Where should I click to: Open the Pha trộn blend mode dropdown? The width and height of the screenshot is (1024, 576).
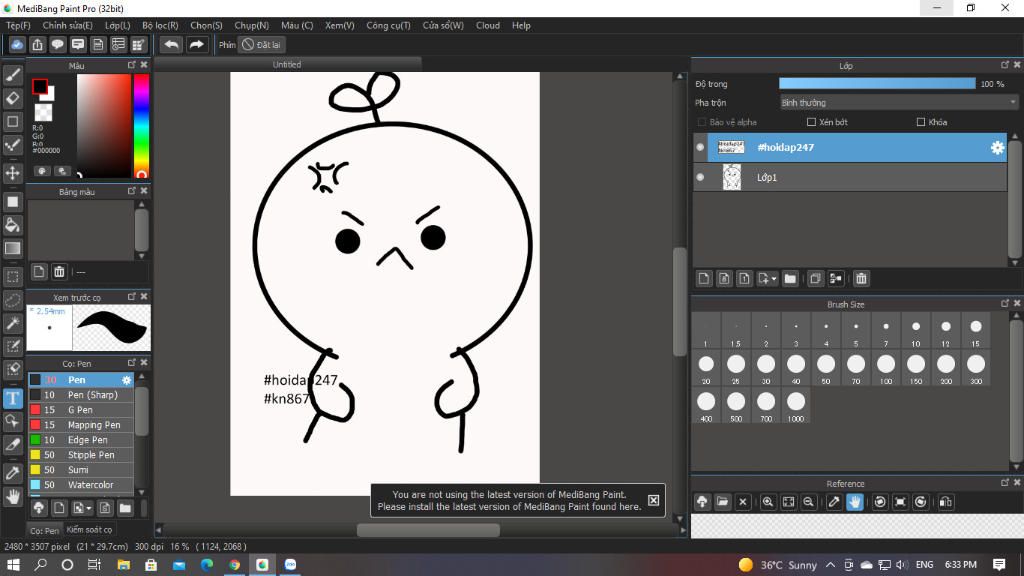pos(899,103)
